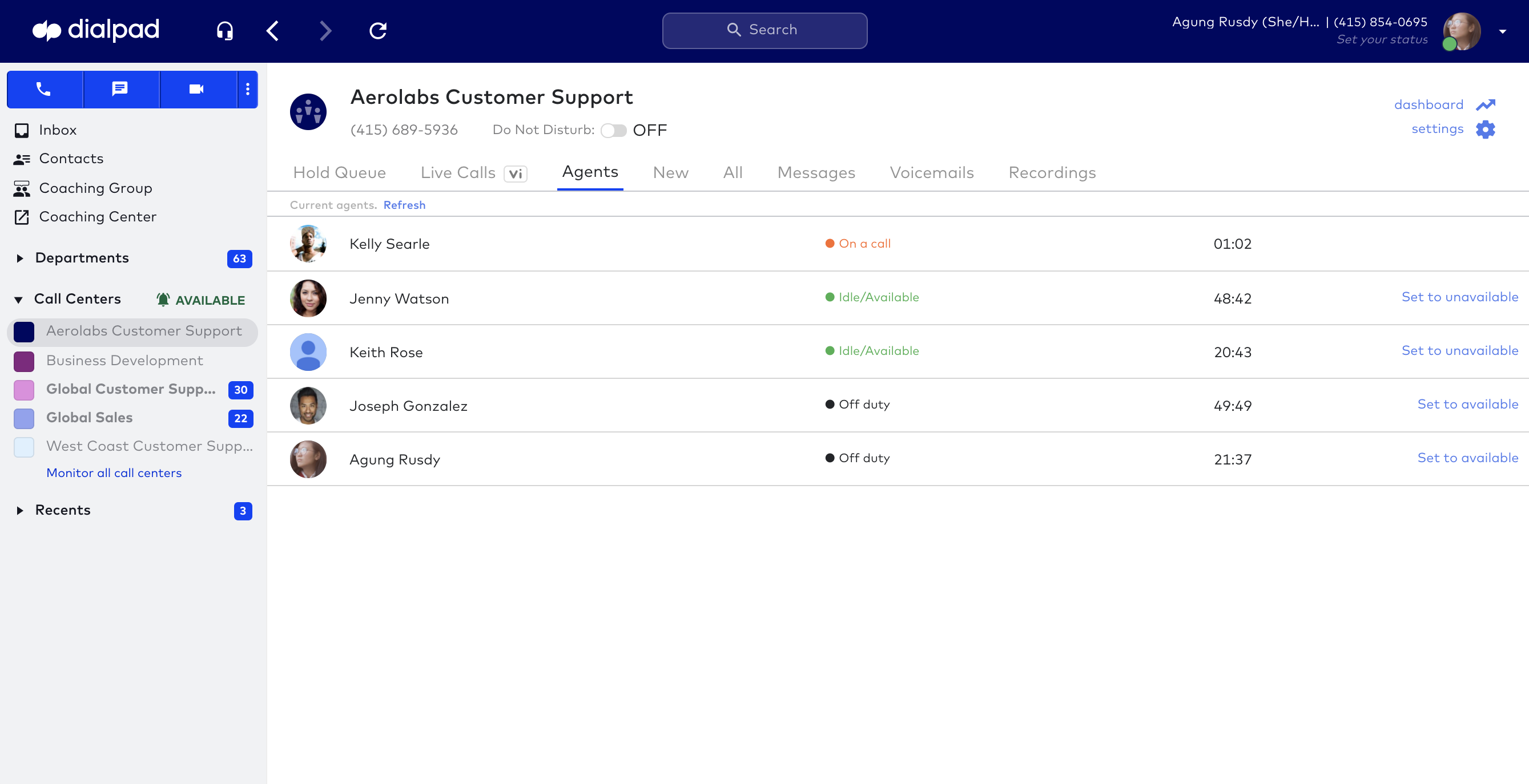Viewport: 1529px width, 784px height.
Task: Open Global Customer Support call center
Action: point(131,389)
